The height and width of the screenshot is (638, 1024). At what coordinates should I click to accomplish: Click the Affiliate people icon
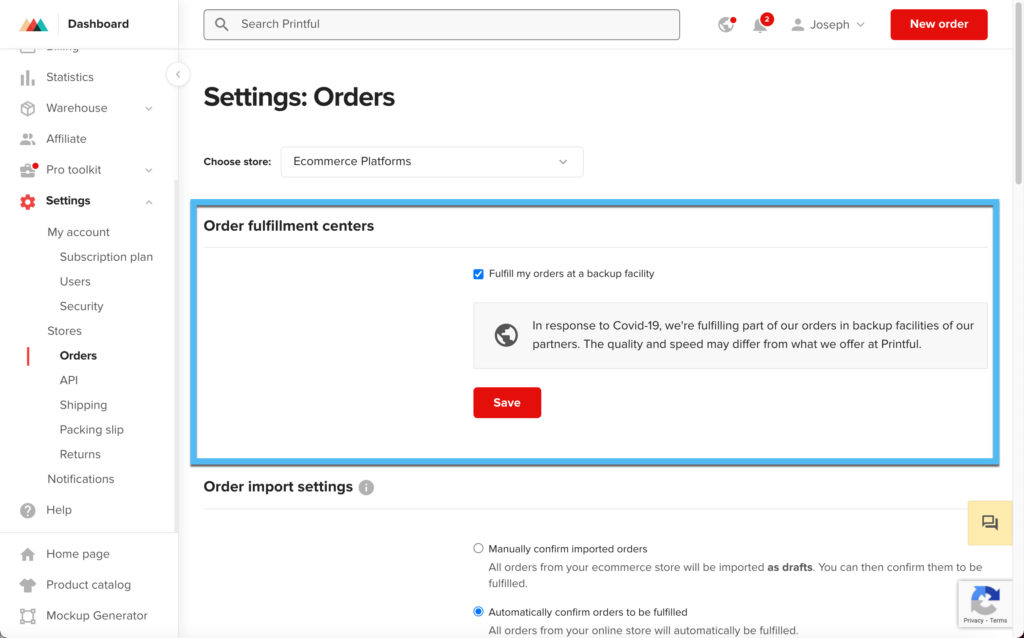(x=27, y=139)
